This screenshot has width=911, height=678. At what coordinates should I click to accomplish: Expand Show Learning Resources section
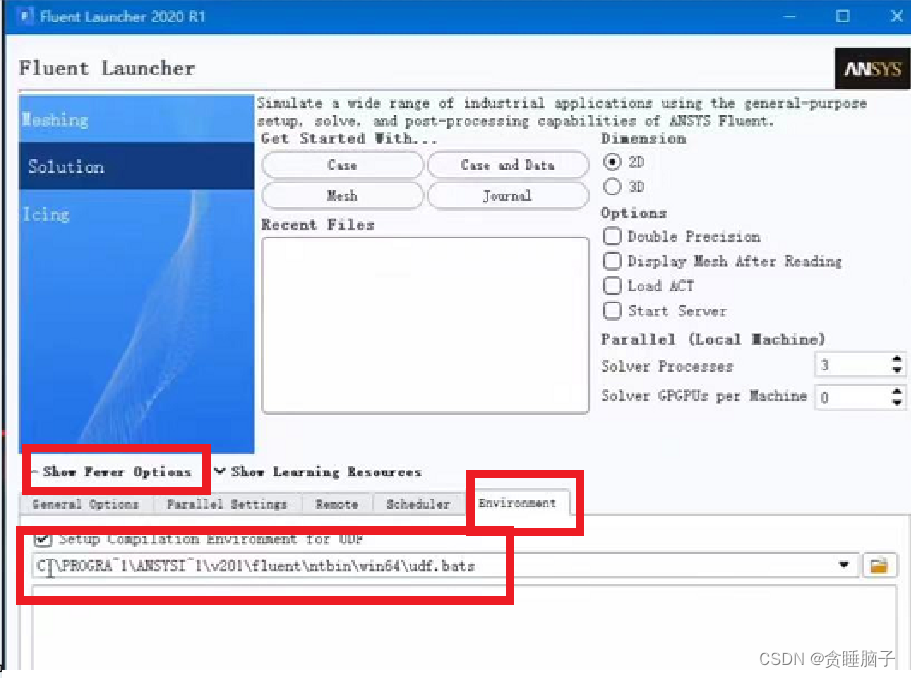318,472
